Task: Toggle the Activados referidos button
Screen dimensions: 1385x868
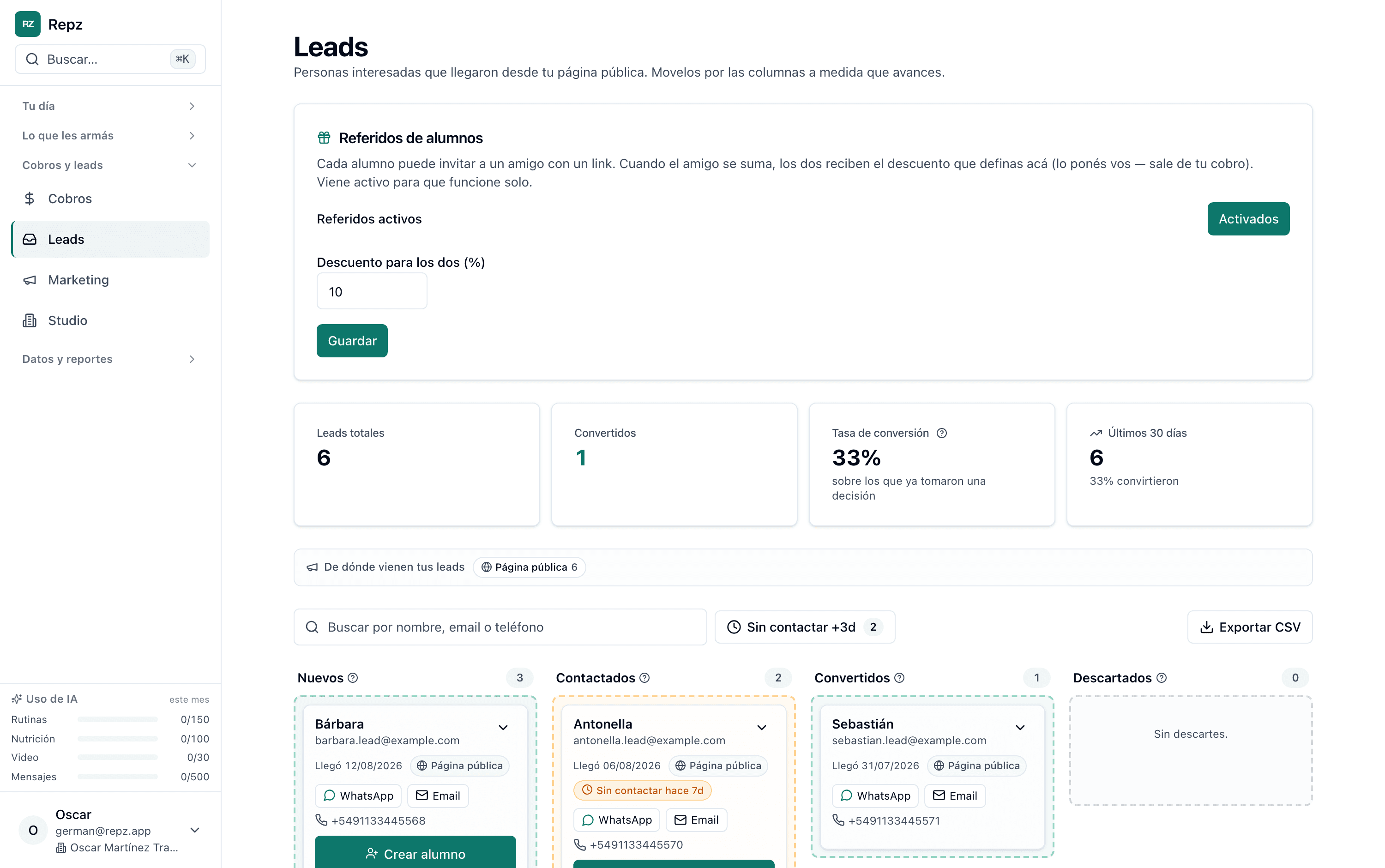Action: pyautogui.click(x=1248, y=219)
